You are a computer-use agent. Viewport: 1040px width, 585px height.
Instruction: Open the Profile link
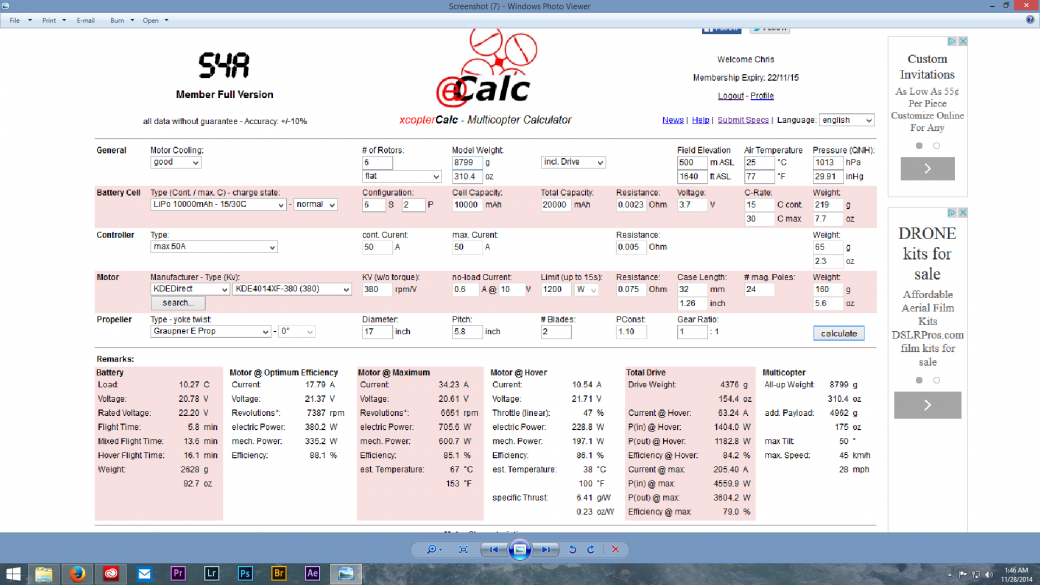(762, 96)
